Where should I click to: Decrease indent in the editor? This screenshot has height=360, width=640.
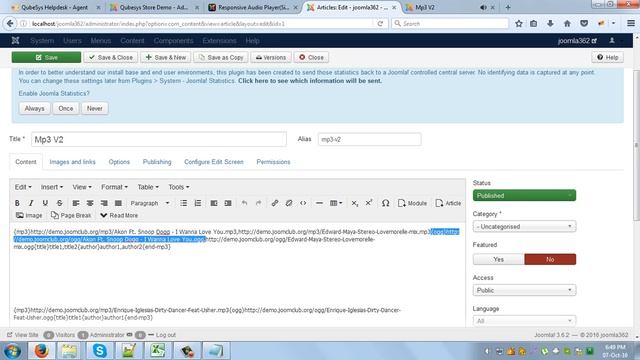click(x=214, y=203)
